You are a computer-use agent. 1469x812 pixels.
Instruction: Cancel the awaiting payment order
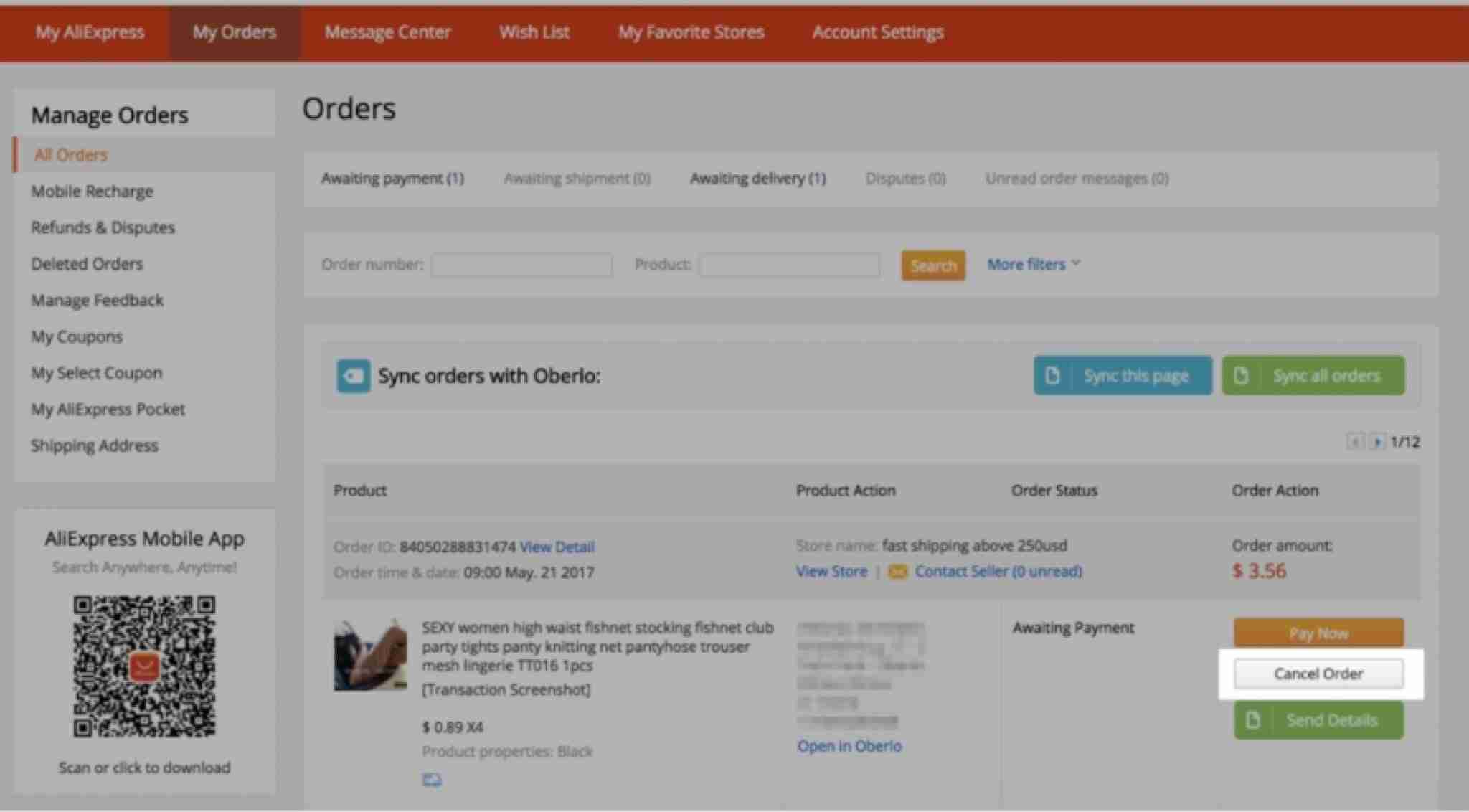[x=1318, y=673]
